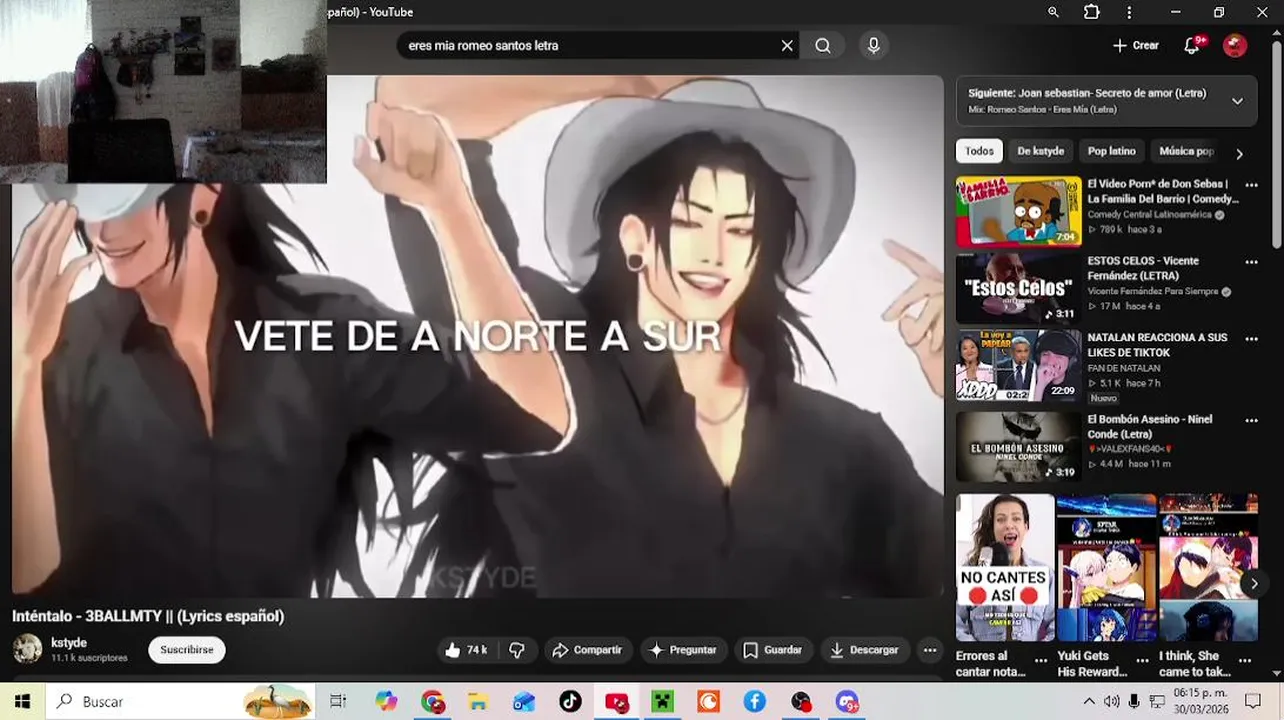This screenshot has height=720, width=1284.
Task: Open options for ESTOS CELOS video
Action: [x=1251, y=262]
